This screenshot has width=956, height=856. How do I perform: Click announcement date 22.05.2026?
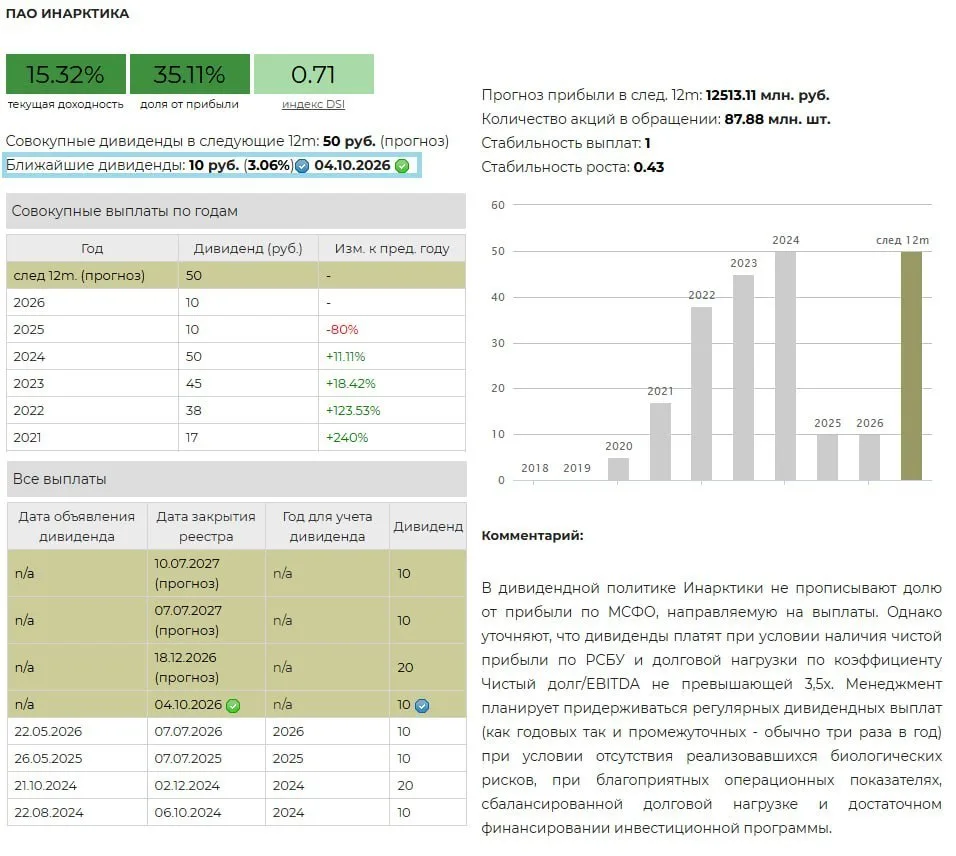tap(48, 732)
